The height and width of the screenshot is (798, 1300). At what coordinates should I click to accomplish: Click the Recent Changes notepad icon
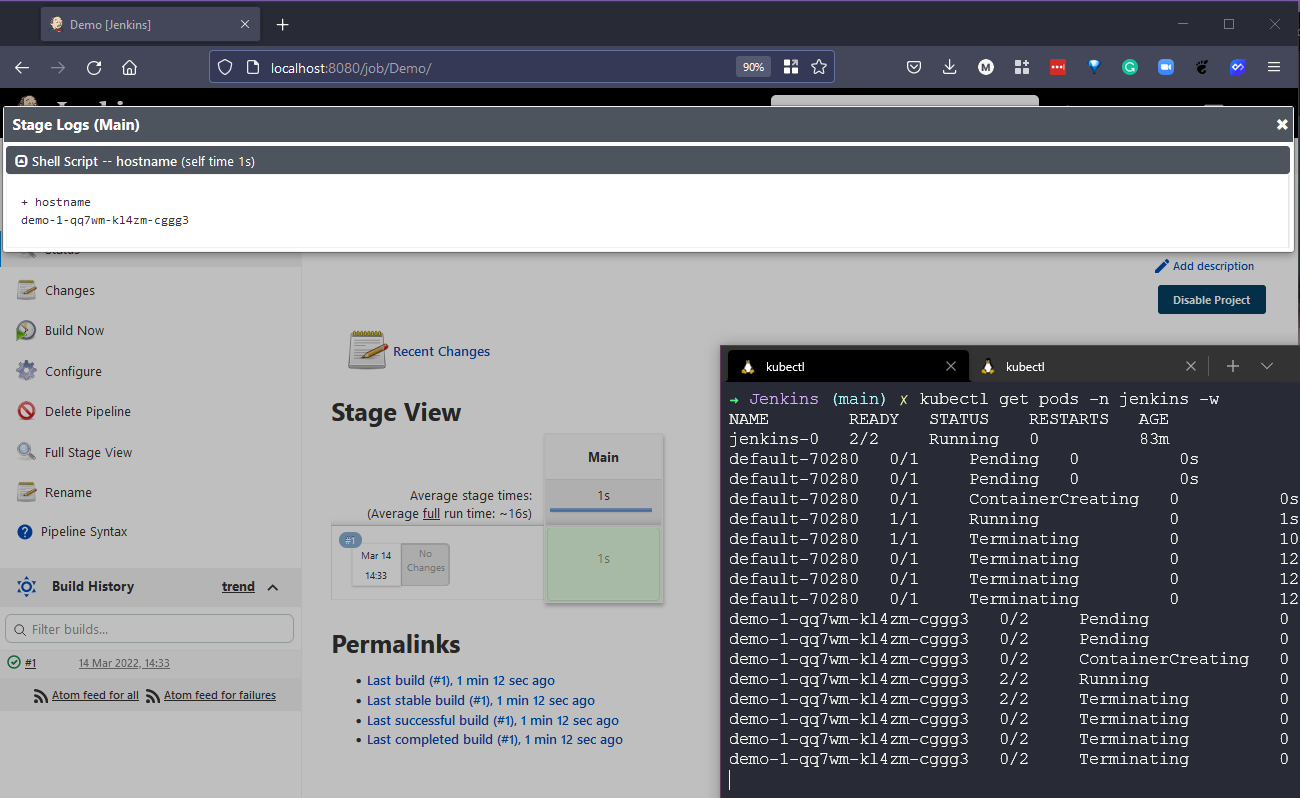click(367, 351)
